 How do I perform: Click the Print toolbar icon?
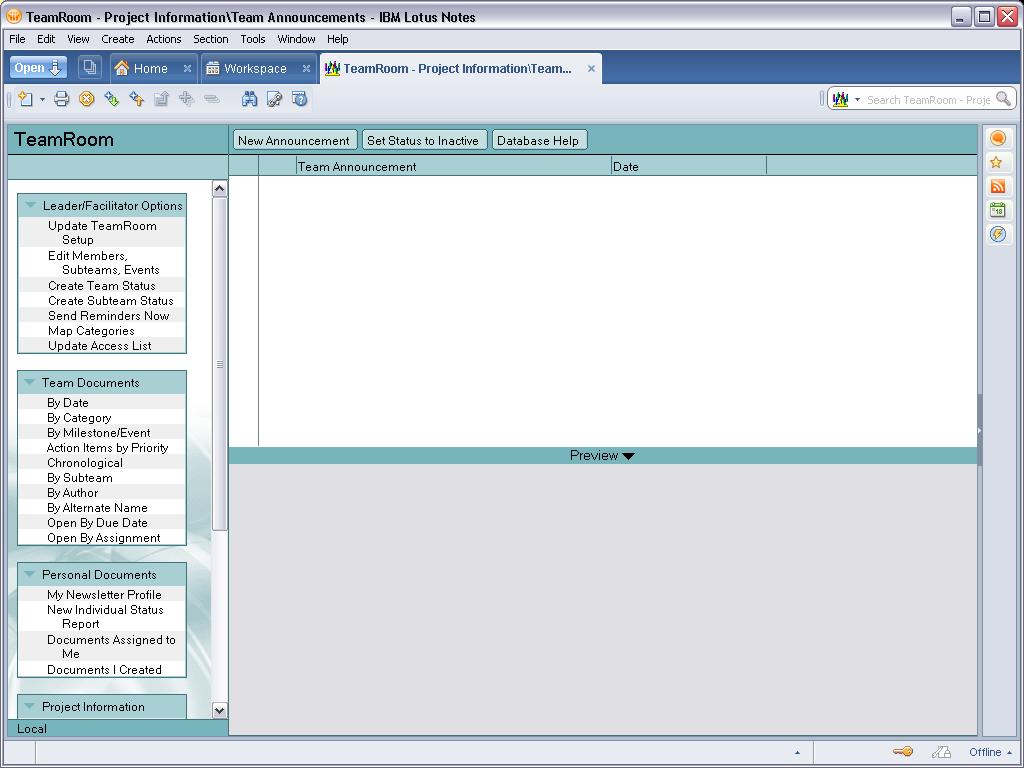61,99
